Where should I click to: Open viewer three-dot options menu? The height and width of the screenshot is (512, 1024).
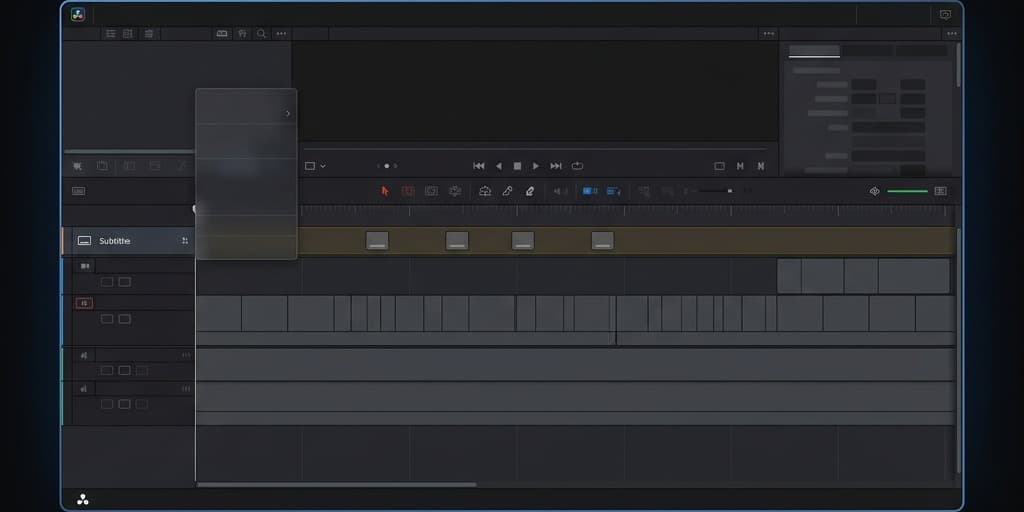tap(769, 33)
